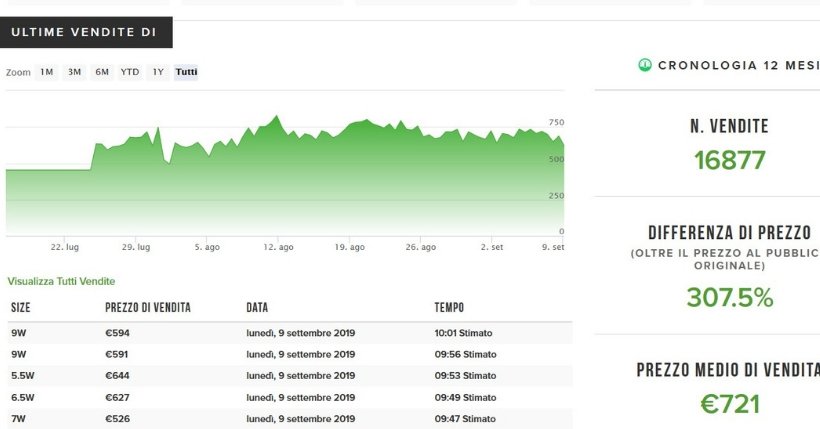Click the 09:53 Stimato time cell
This screenshot has width=820, height=429.
[465, 376]
